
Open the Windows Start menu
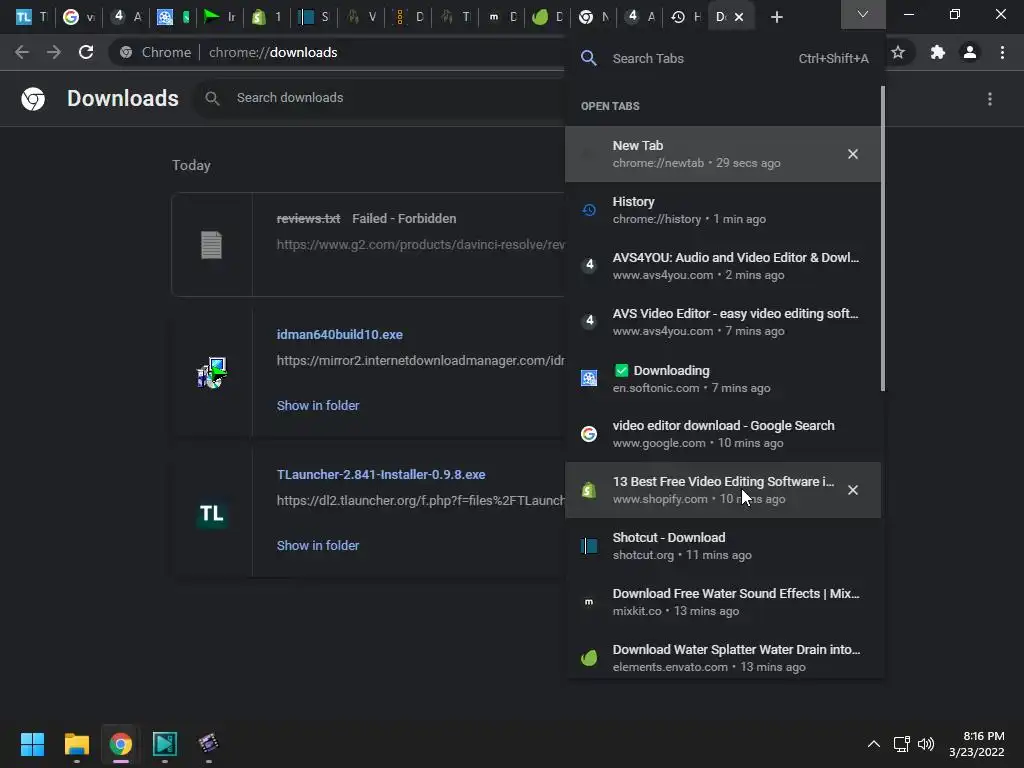click(32, 744)
